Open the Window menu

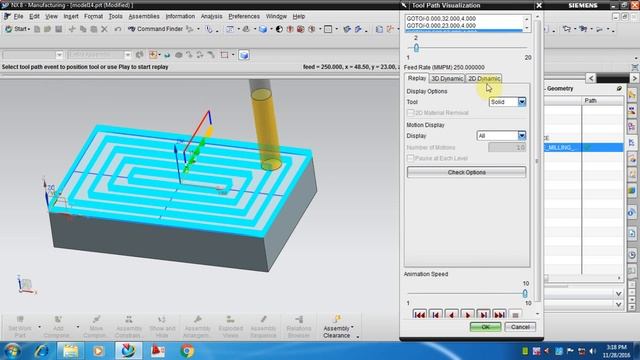pos(276,16)
